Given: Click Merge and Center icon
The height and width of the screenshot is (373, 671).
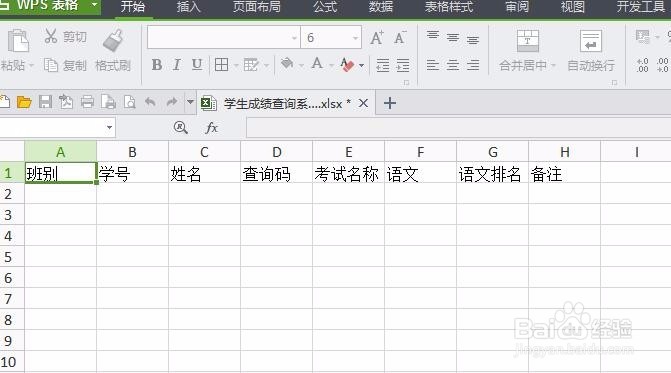Looking at the screenshot, I should point(528,41).
